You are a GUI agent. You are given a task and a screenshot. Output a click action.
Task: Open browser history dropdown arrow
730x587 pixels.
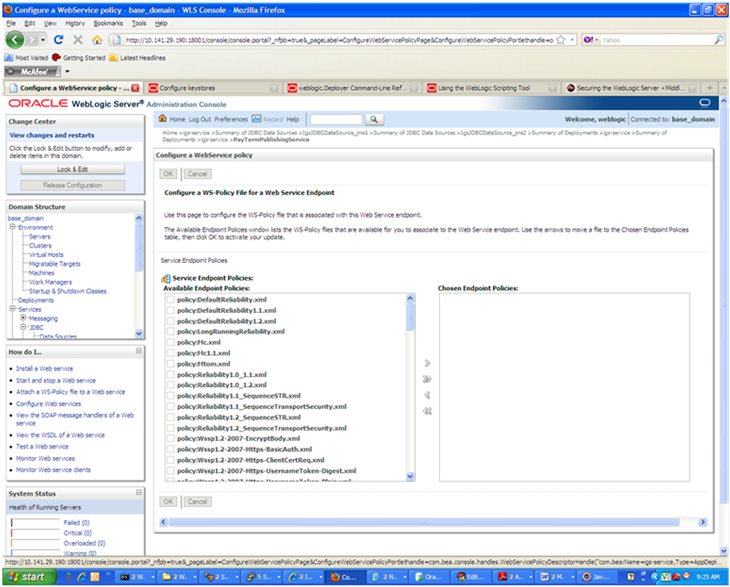pyautogui.click(x=43, y=40)
